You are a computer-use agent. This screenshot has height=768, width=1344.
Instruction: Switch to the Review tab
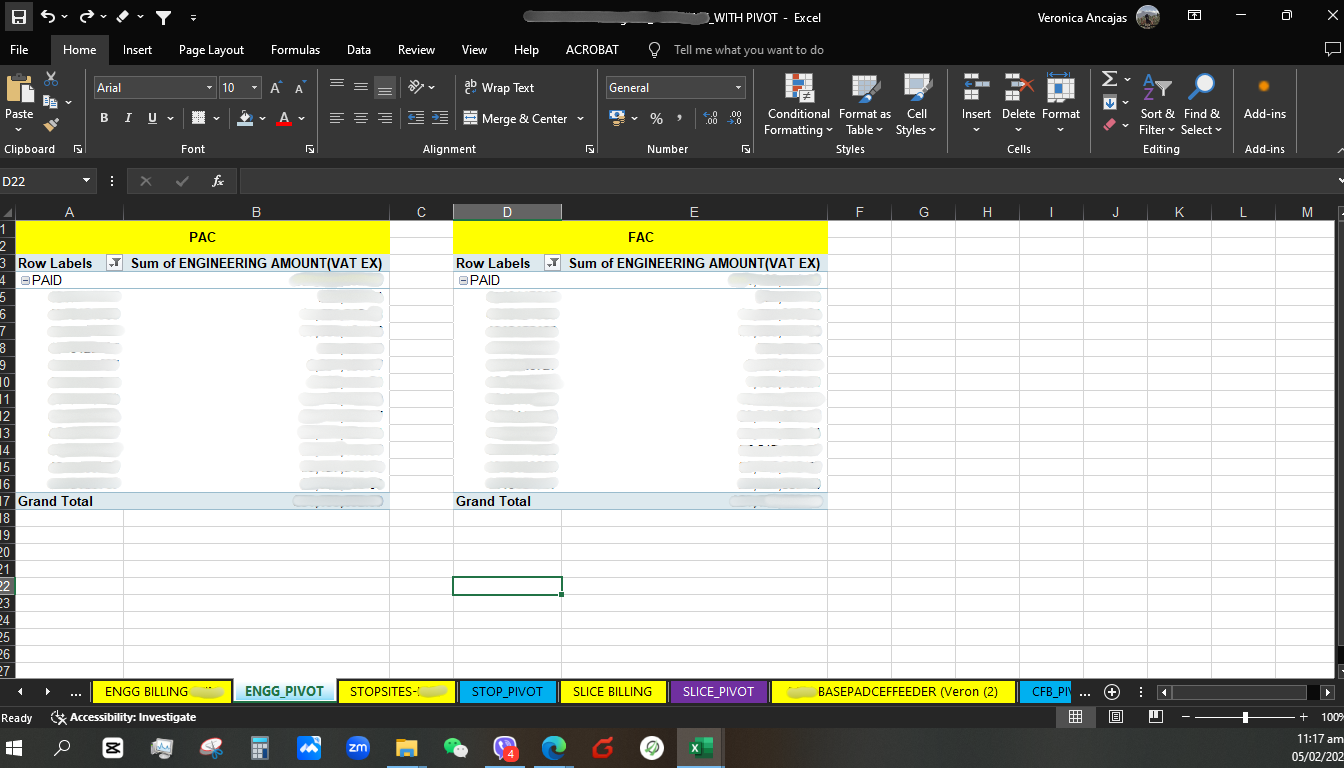click(x=416, y=49)
